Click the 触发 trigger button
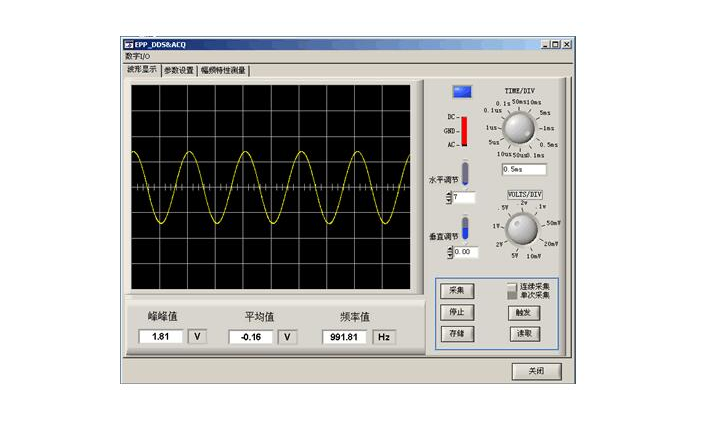712x426 pixels. click(524, 312)
